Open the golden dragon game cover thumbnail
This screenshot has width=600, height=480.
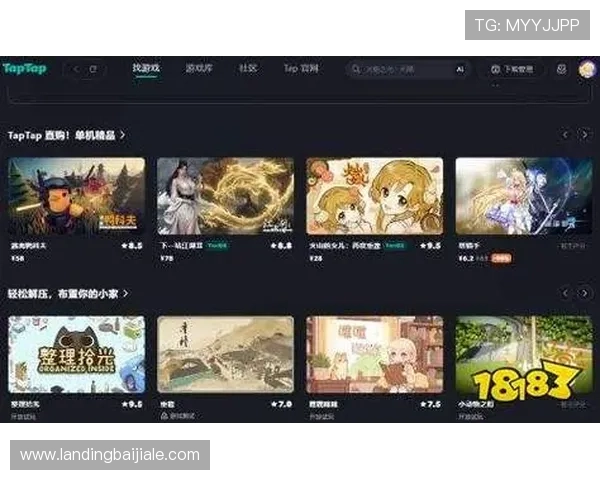[x=225, y=196]
